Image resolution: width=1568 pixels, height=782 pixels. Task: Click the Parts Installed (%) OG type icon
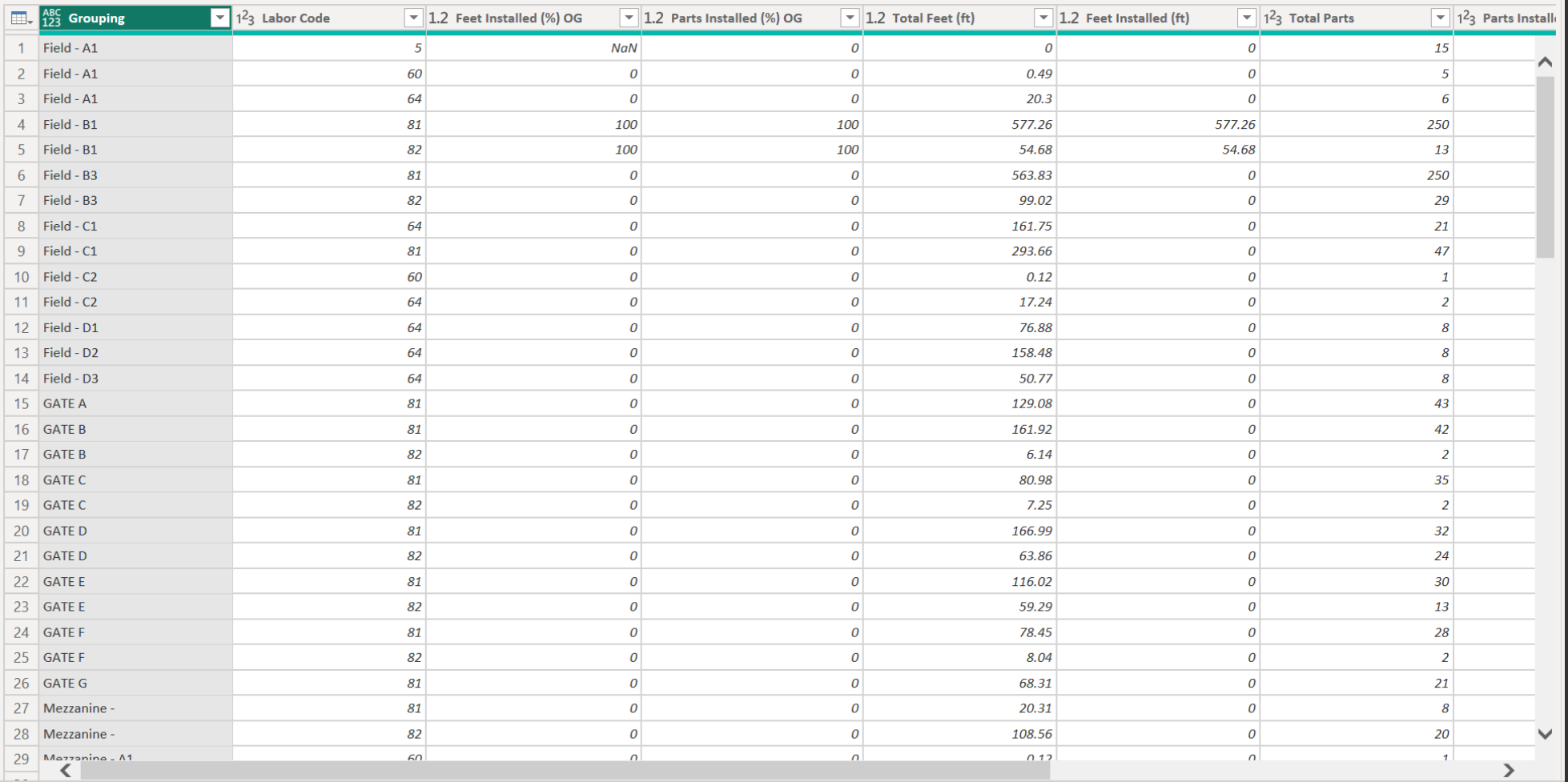[x=653, y=18]
